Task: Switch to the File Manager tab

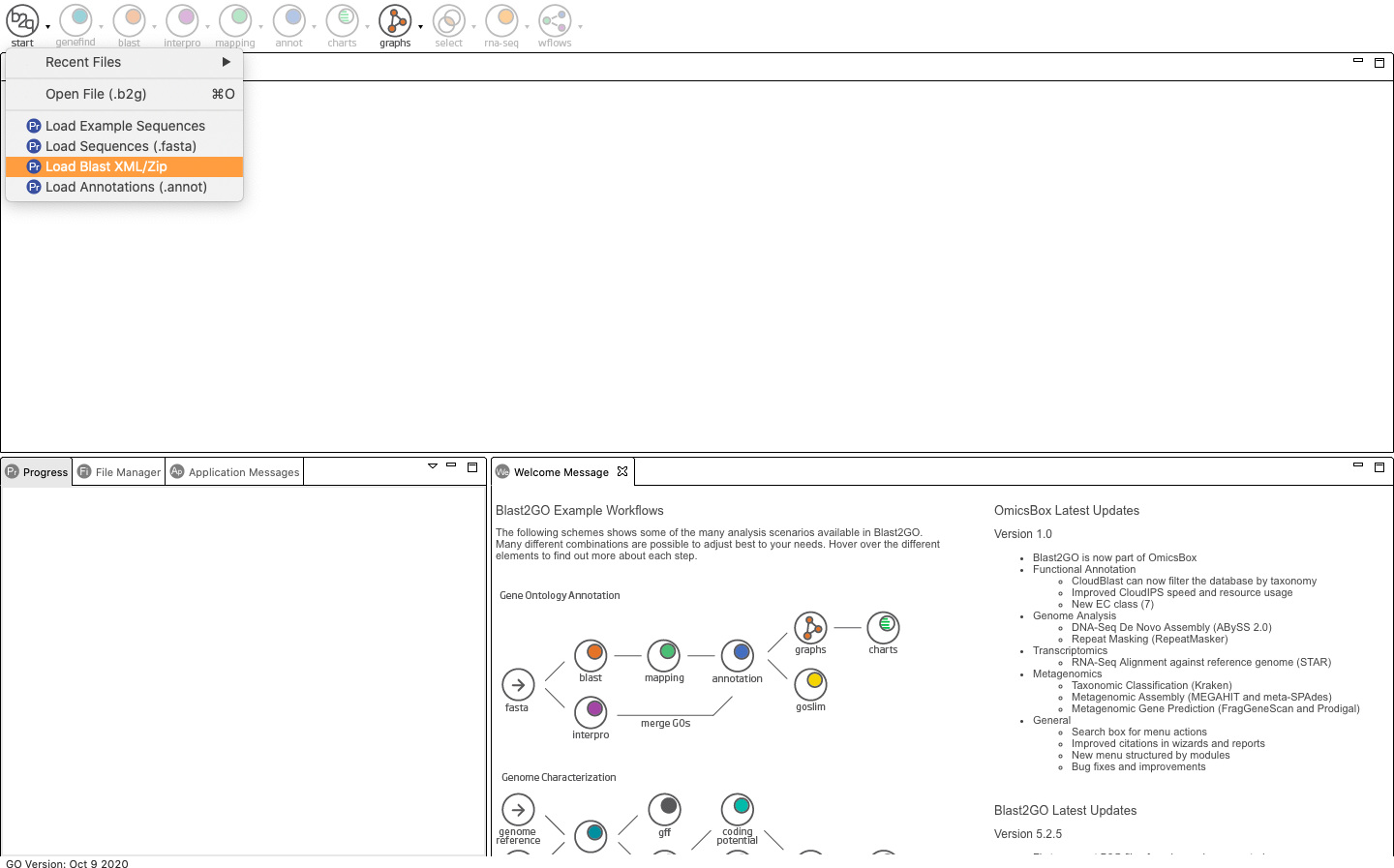Action: [119, 472]
